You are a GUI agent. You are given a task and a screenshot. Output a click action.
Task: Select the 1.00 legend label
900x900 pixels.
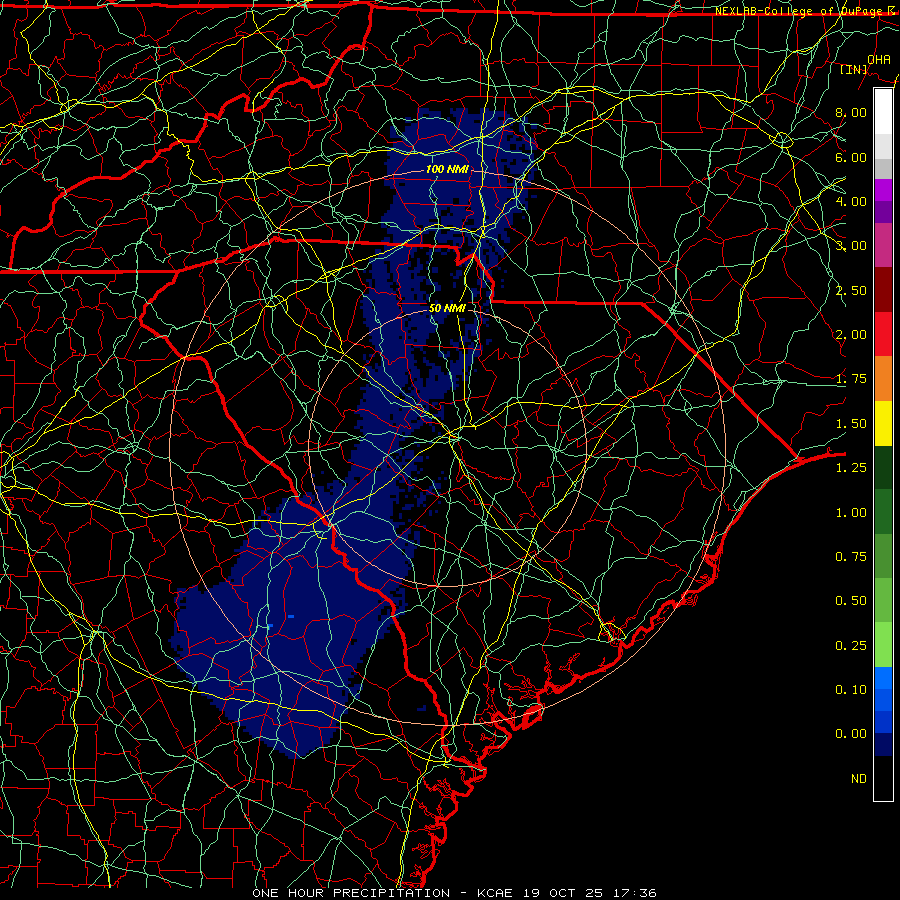point(851,513)
